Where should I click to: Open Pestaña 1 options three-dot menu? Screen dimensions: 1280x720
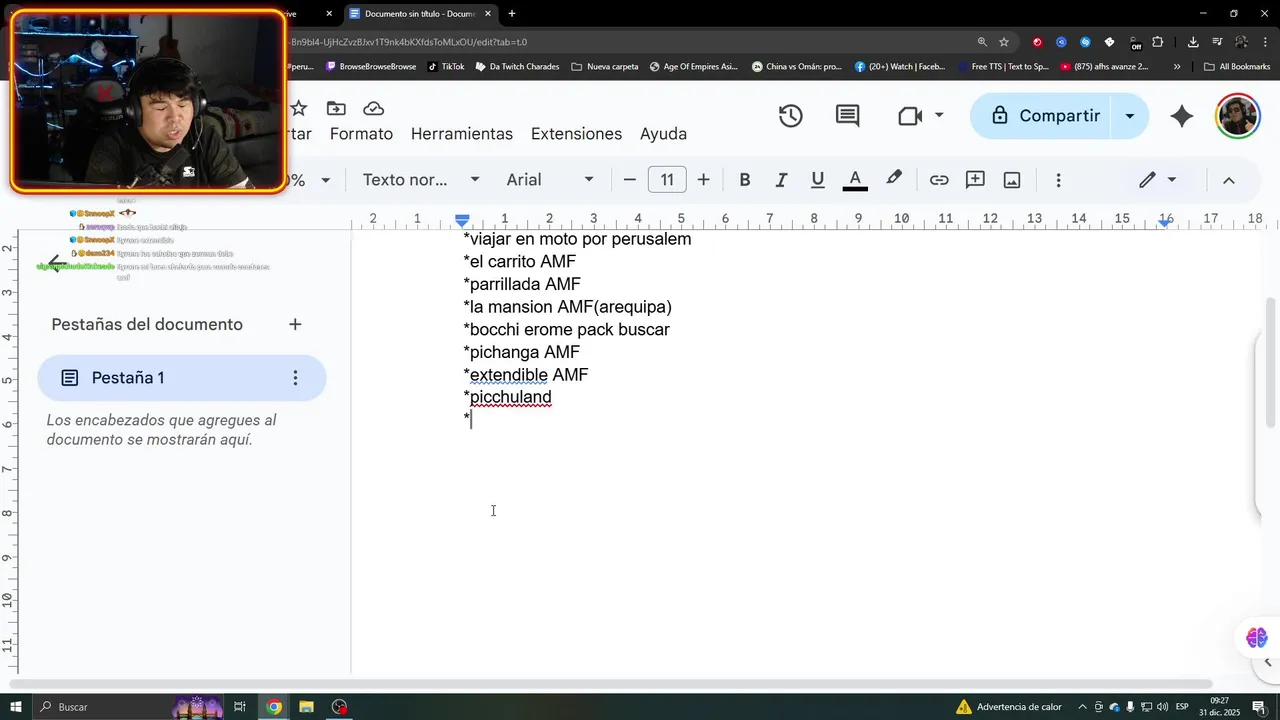[x=295, y=378]
